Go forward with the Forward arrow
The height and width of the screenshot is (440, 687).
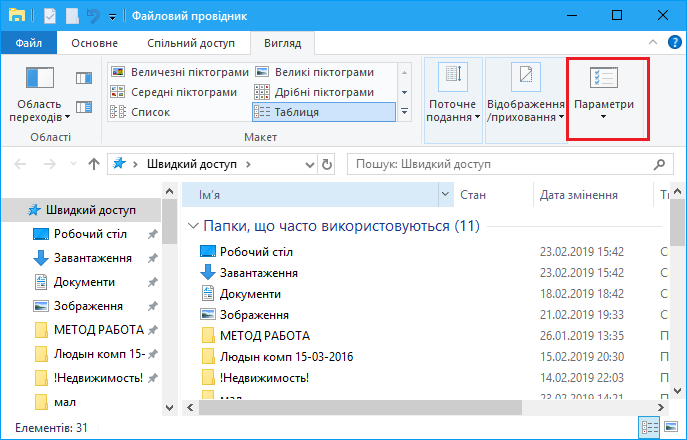50,164
